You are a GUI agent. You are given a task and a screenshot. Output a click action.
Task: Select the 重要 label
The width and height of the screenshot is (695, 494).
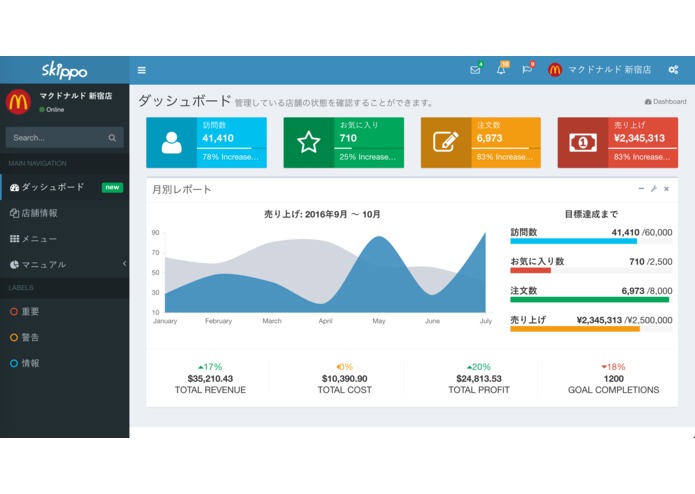pos(65,311)
